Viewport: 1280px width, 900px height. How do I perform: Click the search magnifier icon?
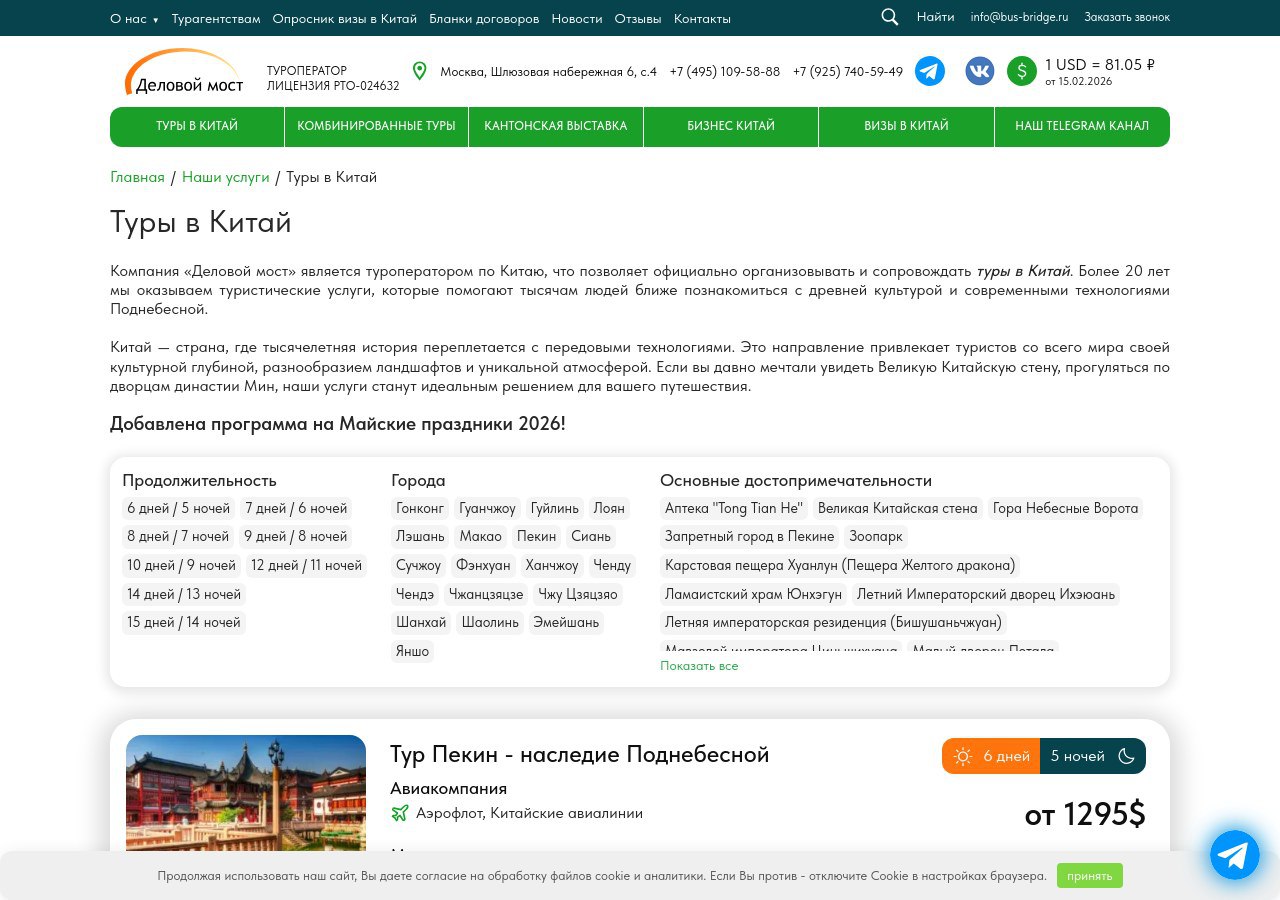click(889, 17)
